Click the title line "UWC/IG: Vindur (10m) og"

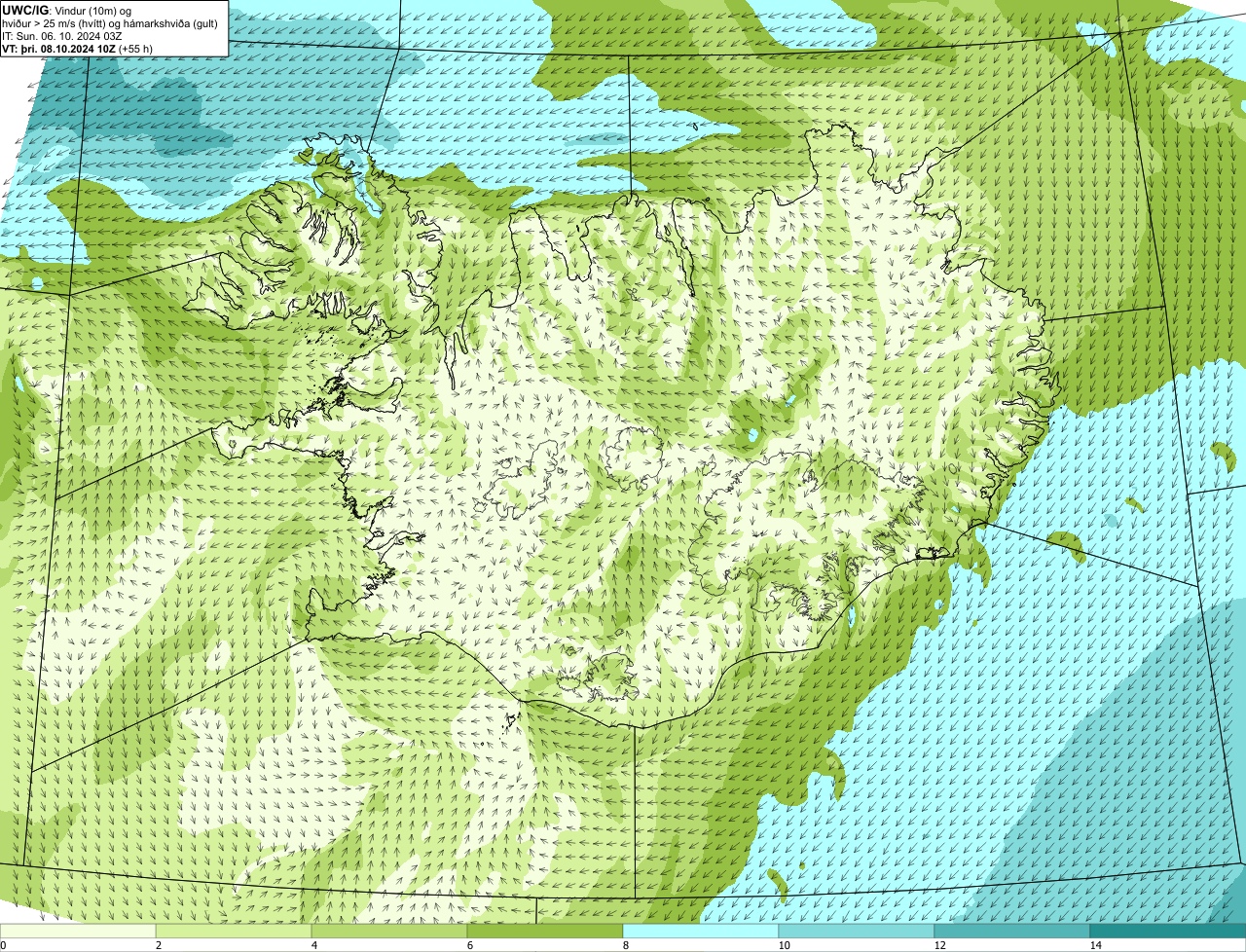(66, 10)
